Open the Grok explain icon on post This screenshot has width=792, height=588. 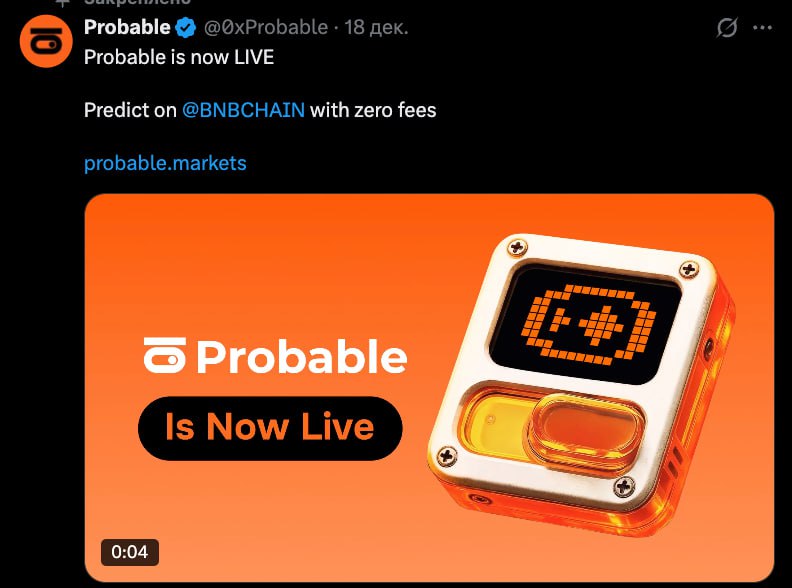727,27
